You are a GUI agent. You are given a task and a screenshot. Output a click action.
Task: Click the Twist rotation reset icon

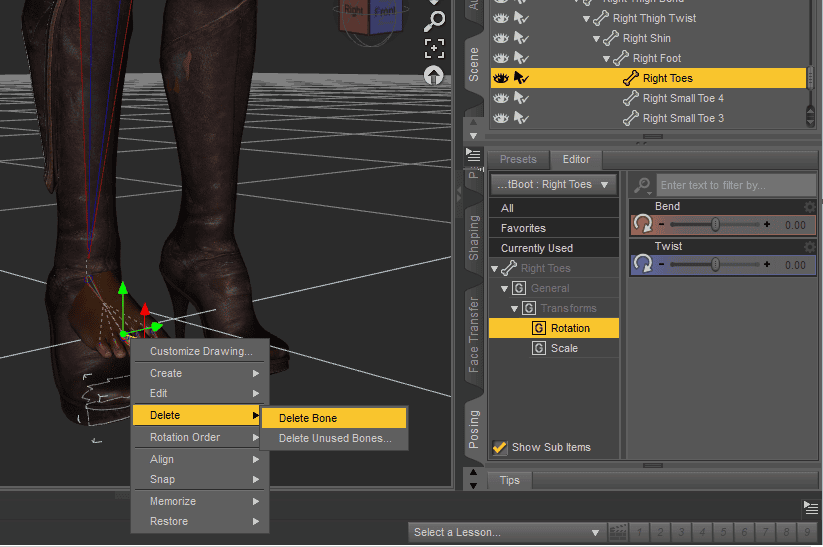click(642, 264)
